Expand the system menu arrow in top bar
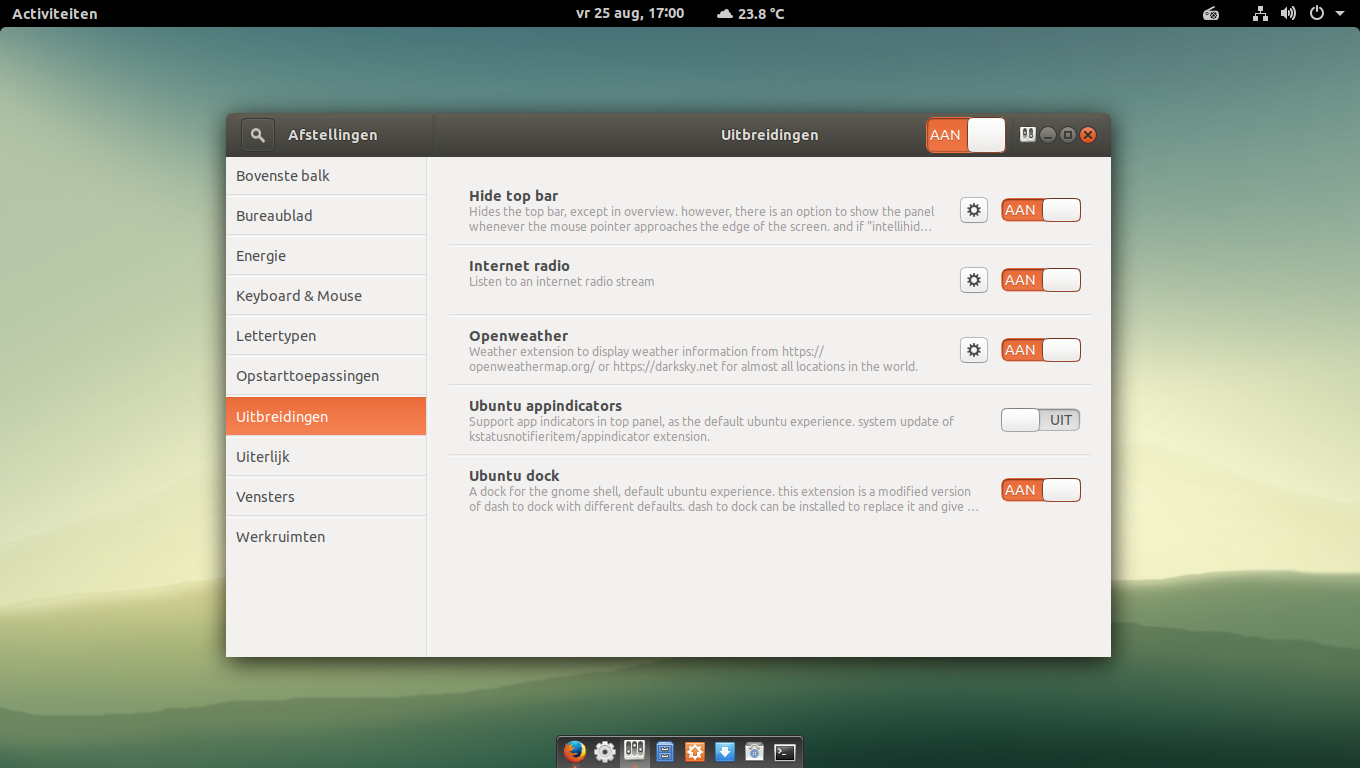The height and width of the screenshot is (768, 1360). [1340, 13]
